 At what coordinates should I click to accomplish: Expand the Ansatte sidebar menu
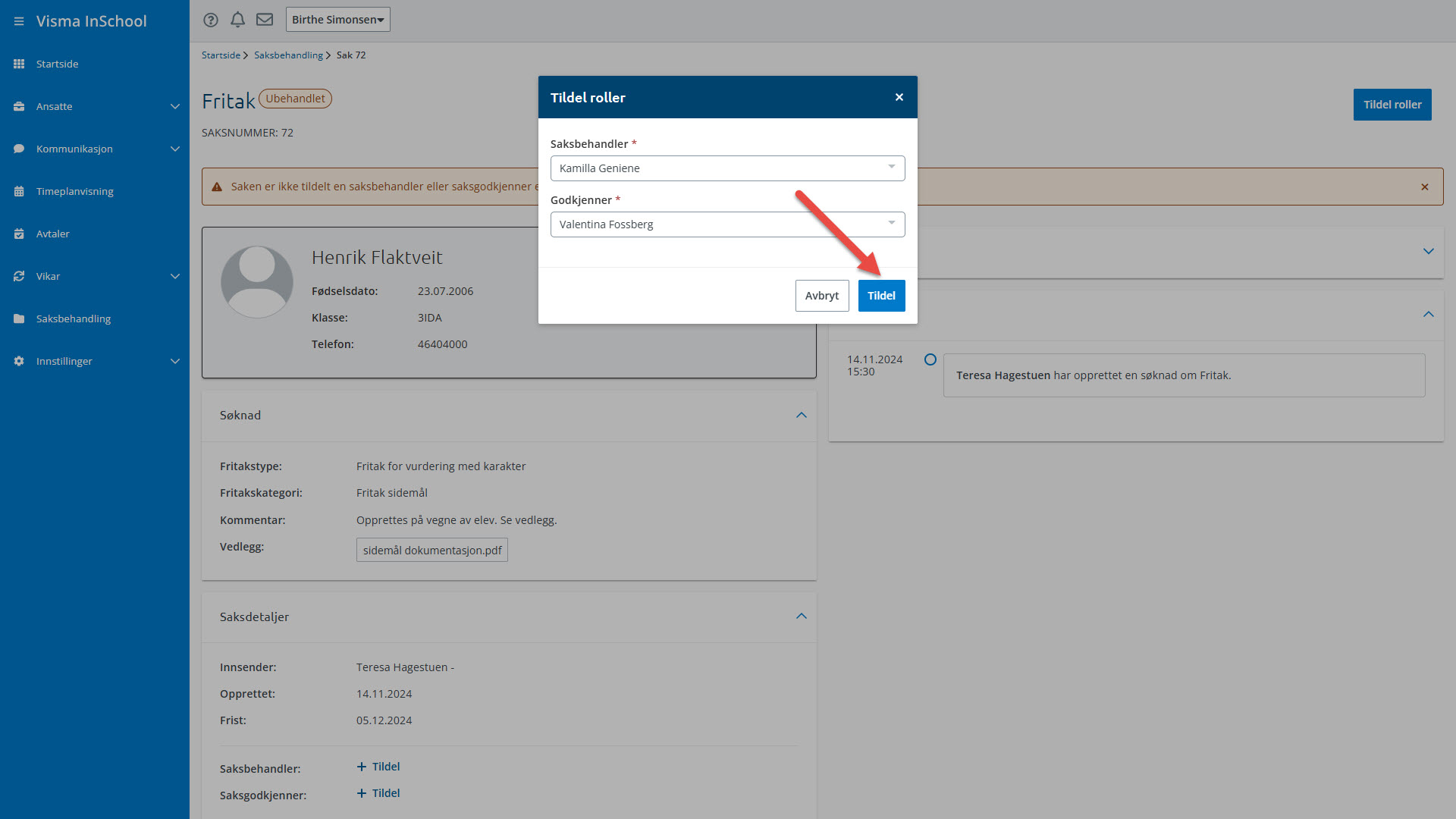pyautogui.click(x=175, y=106)
